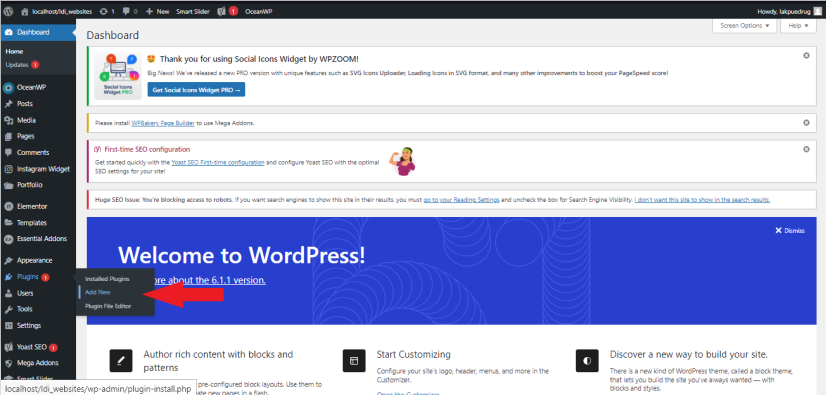This screenshot has width=826, height=395.
Task: Click the Settings icon in sidebar
Action: tap(8, 325)
